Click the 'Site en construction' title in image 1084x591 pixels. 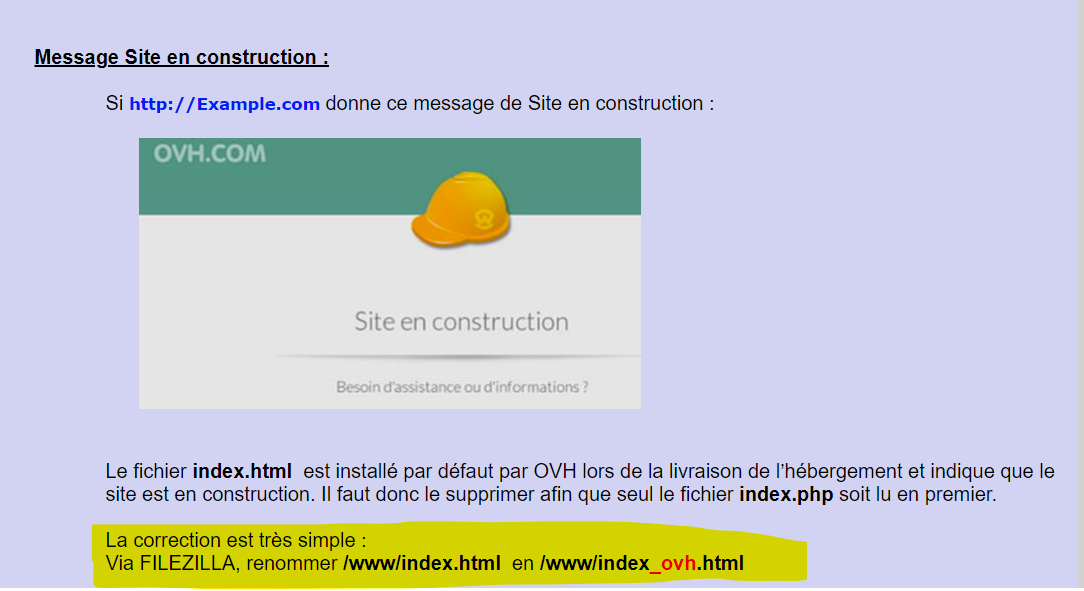point(461,322)
